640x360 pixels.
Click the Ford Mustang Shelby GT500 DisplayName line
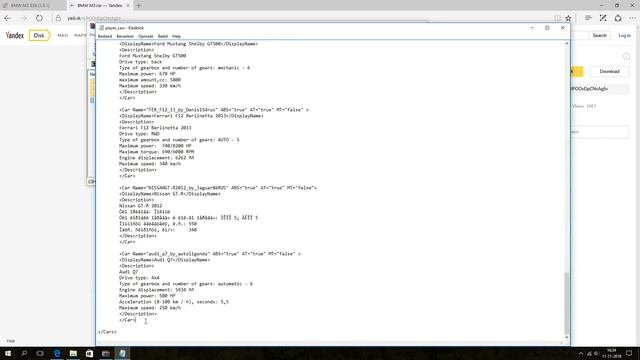pyautogui.click(x=189, y=44)
